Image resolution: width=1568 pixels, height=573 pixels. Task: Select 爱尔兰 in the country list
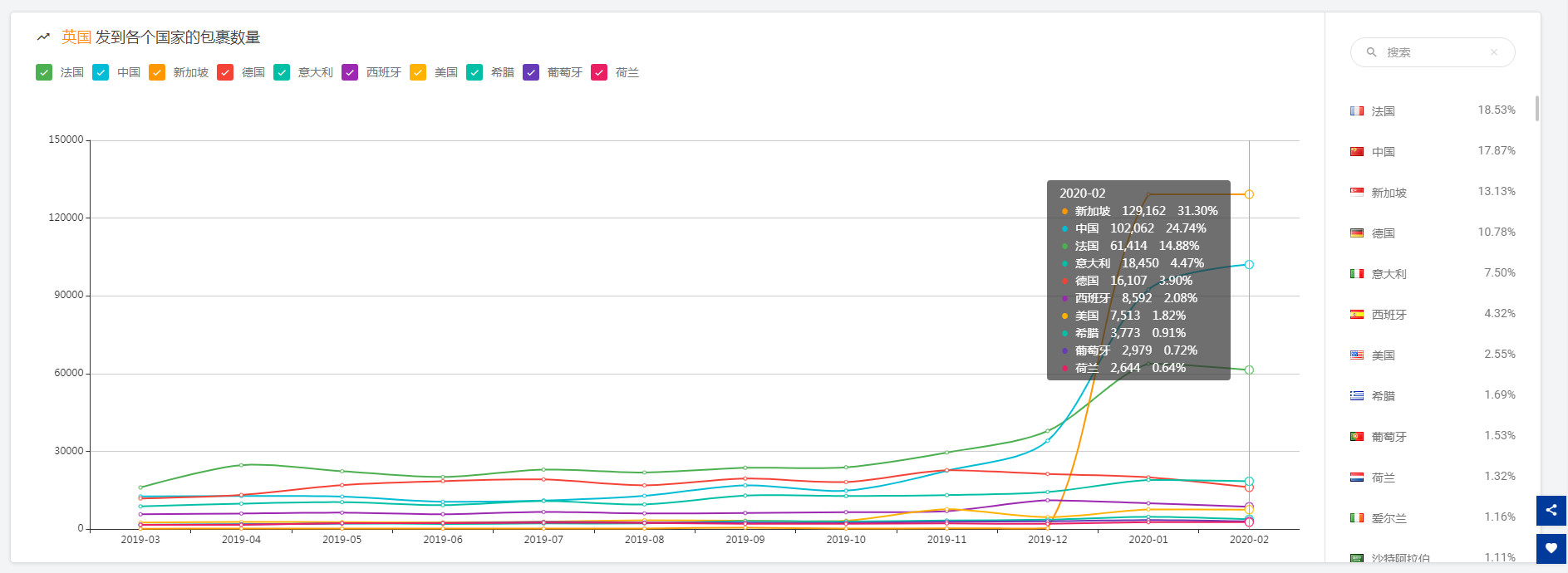coord(1389,518)
